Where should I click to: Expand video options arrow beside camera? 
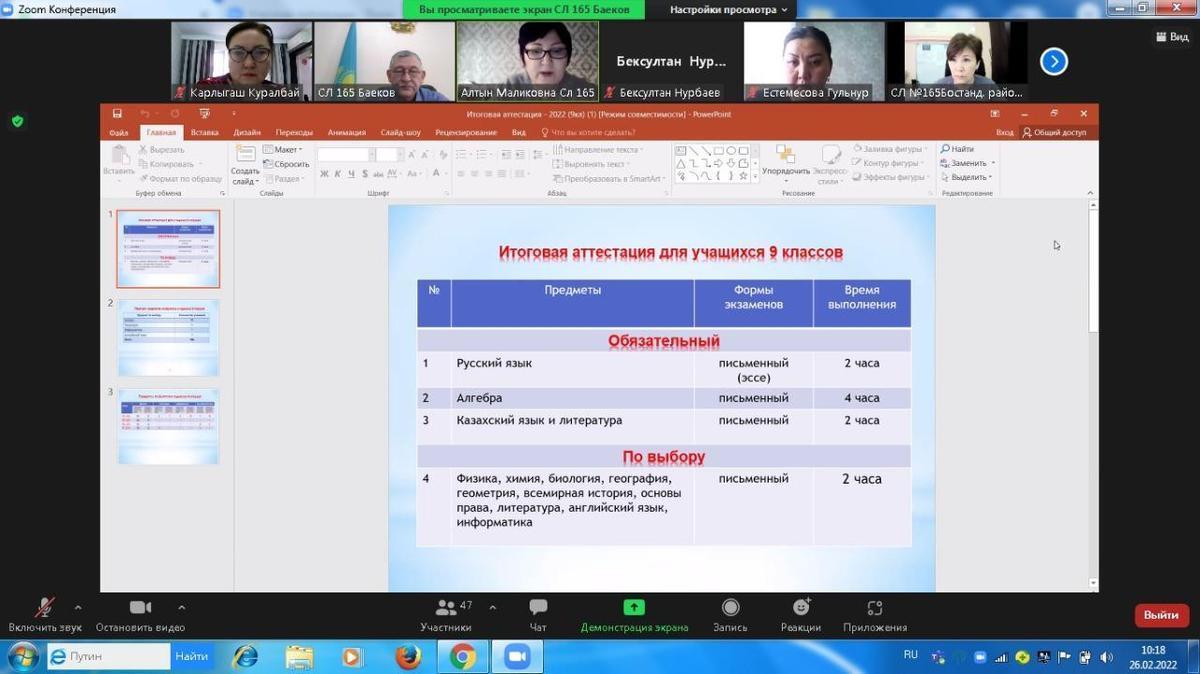click(181, 607)
